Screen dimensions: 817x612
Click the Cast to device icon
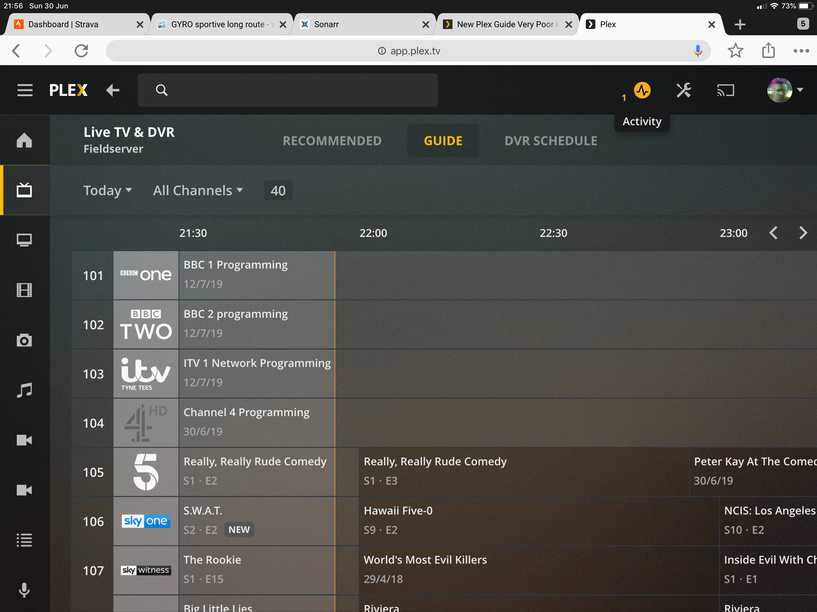pos(725,90)
